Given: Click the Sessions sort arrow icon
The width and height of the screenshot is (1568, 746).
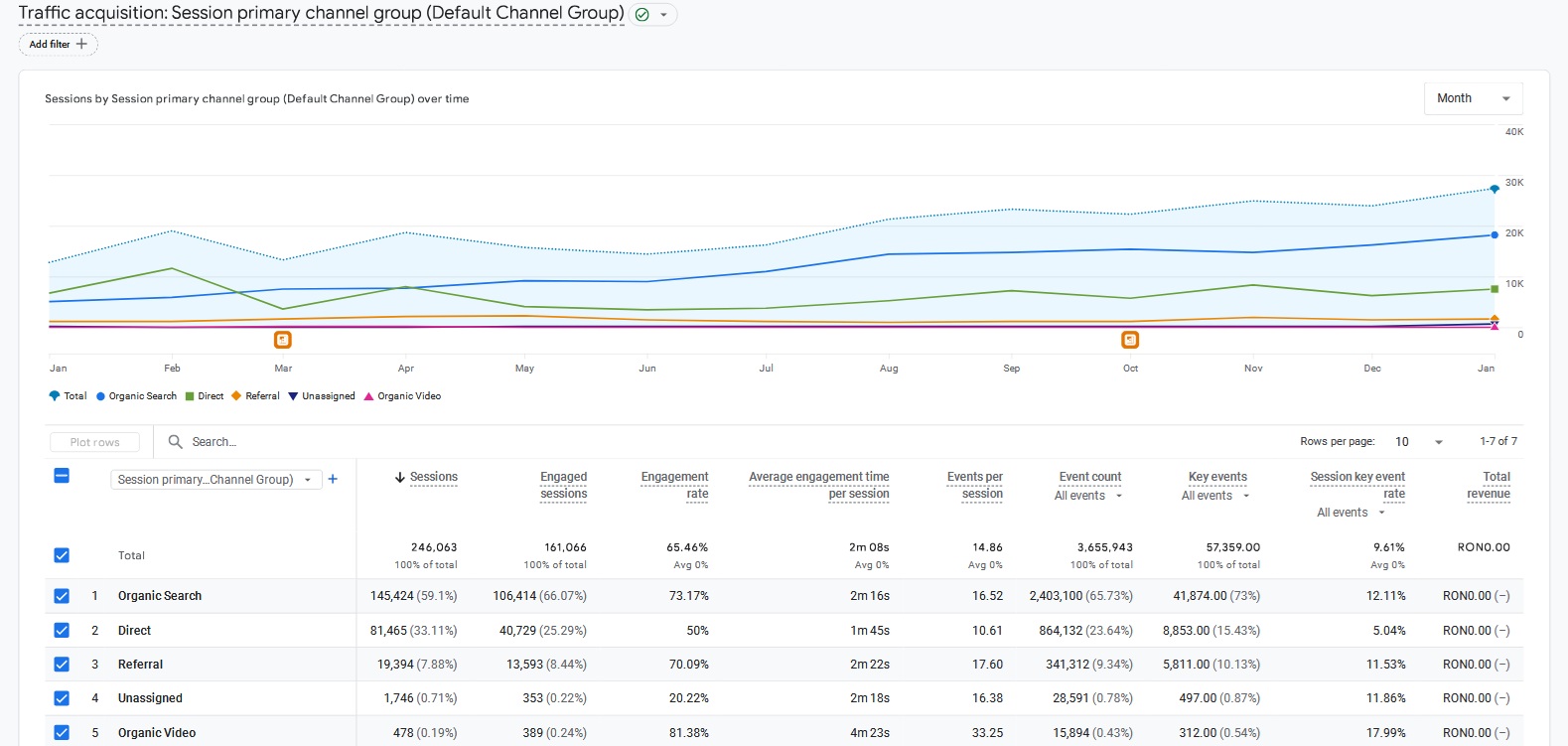Looking at the screenshot, I should tap(400, 478).
